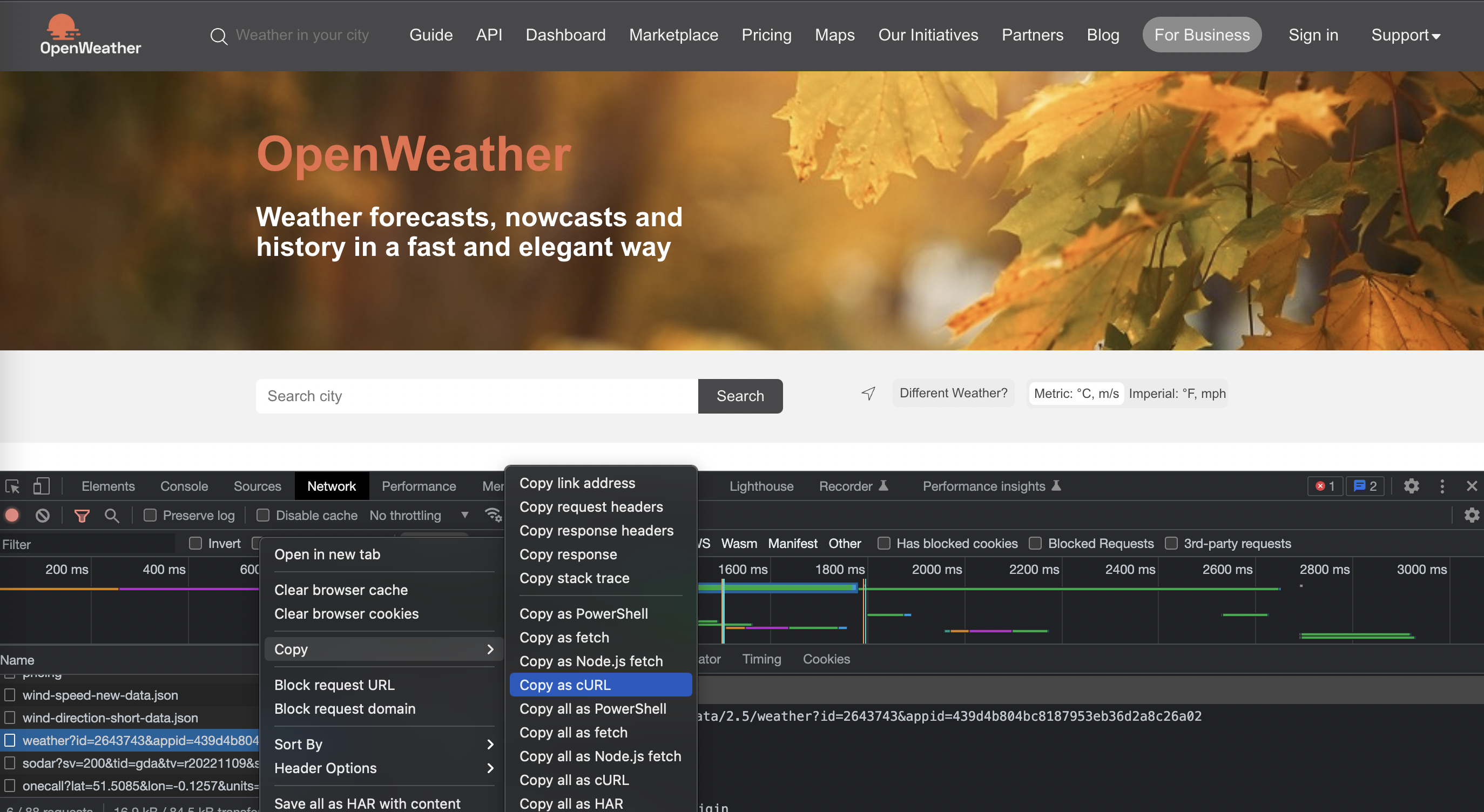The height and width of the screenshot is (812, 1484).
Task: Choose Copy response from submenu
Action: [x=601, y=554]
